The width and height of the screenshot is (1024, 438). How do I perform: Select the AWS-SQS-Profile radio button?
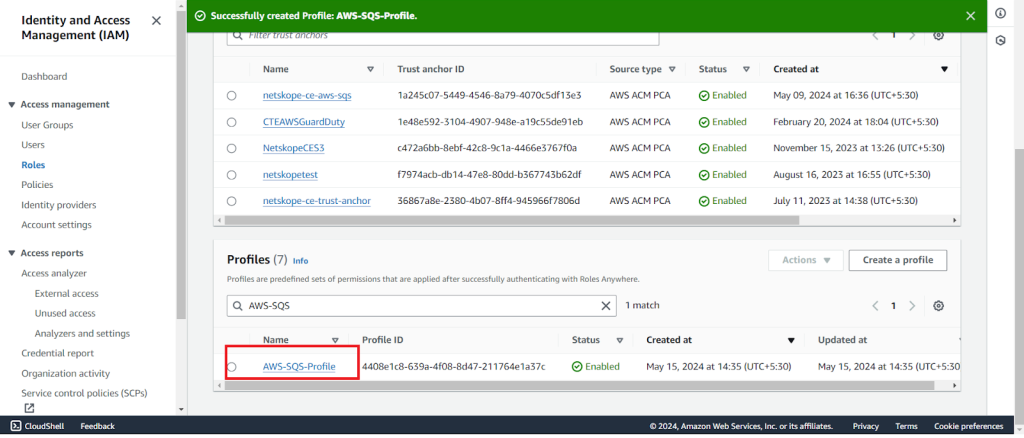tap(231, 367)
